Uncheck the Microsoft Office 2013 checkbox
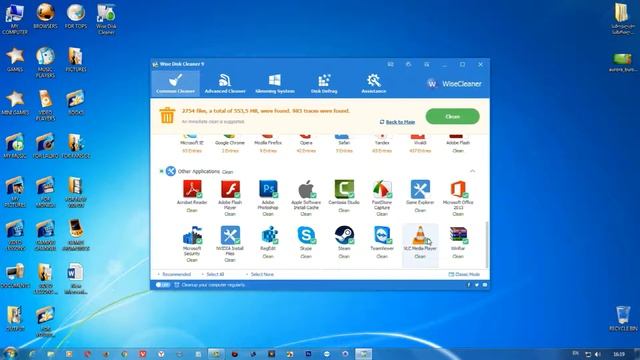This screenshot has height=360, width=640. 465,196
